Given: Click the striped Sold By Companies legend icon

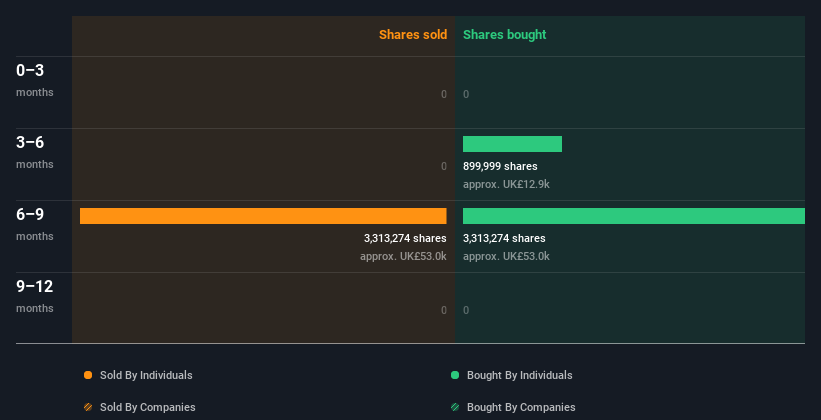Looking at the screenshot, I should [88, 407].
